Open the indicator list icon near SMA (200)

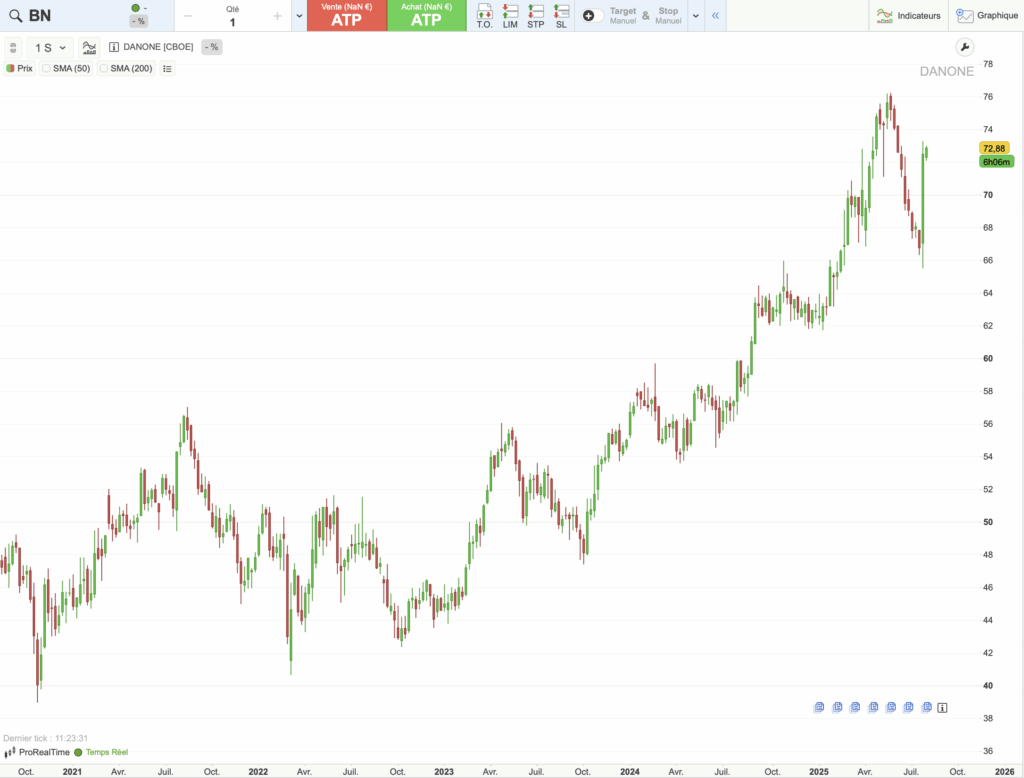(167, 68)
